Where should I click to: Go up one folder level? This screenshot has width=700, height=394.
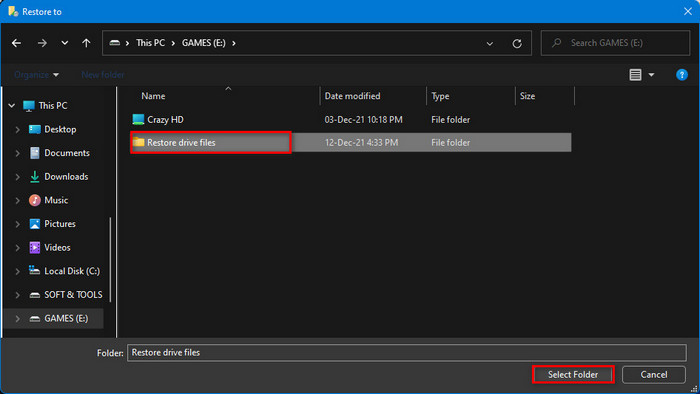click(x=86, y=43)
